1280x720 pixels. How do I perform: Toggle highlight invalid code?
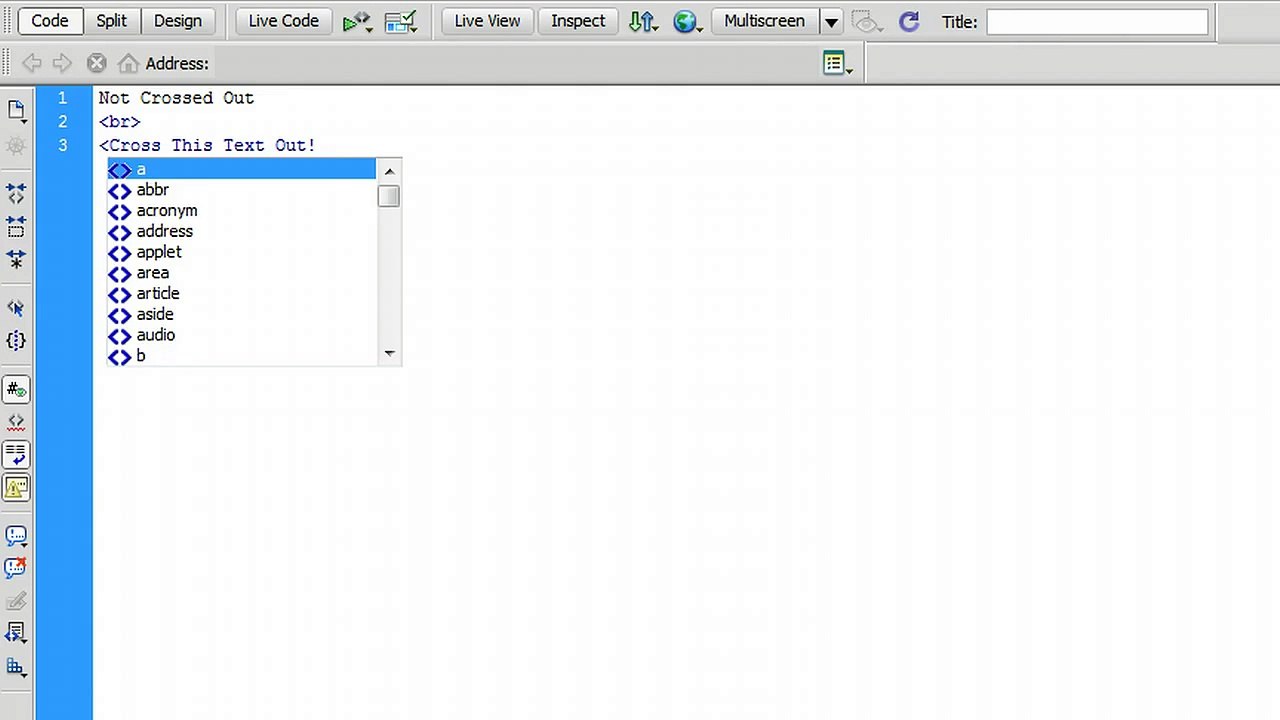(x=16, y=422)
